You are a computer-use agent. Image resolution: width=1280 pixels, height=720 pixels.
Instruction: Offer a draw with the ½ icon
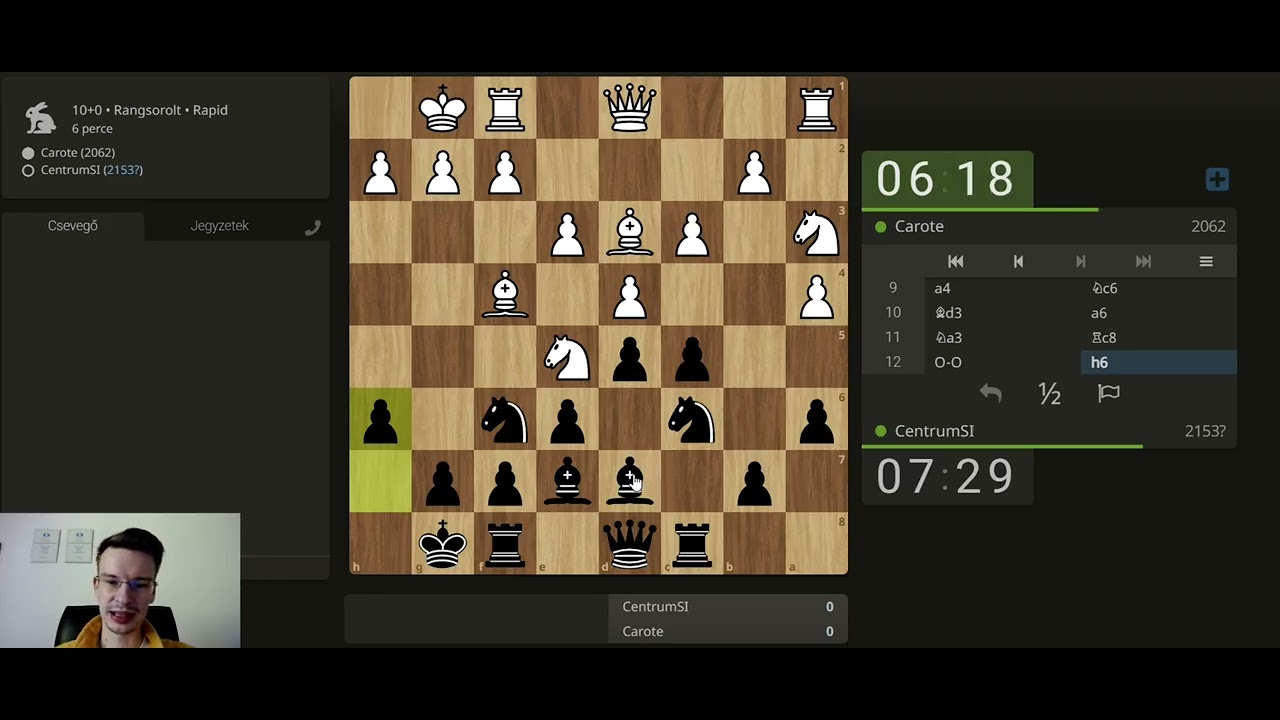(x=1049, y=393)
